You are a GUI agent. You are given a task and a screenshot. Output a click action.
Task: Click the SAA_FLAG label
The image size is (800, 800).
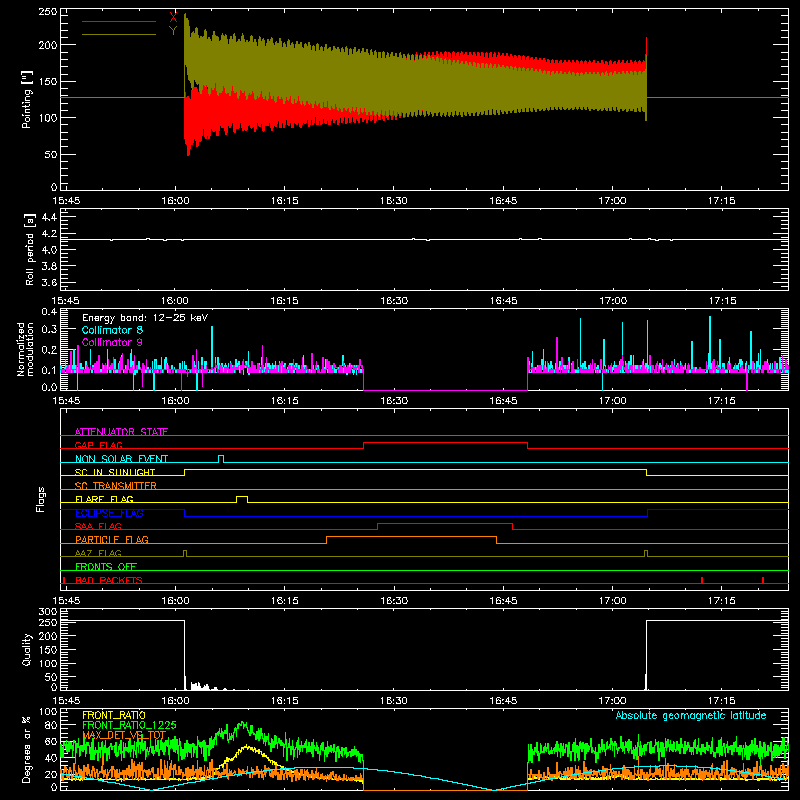98,526
